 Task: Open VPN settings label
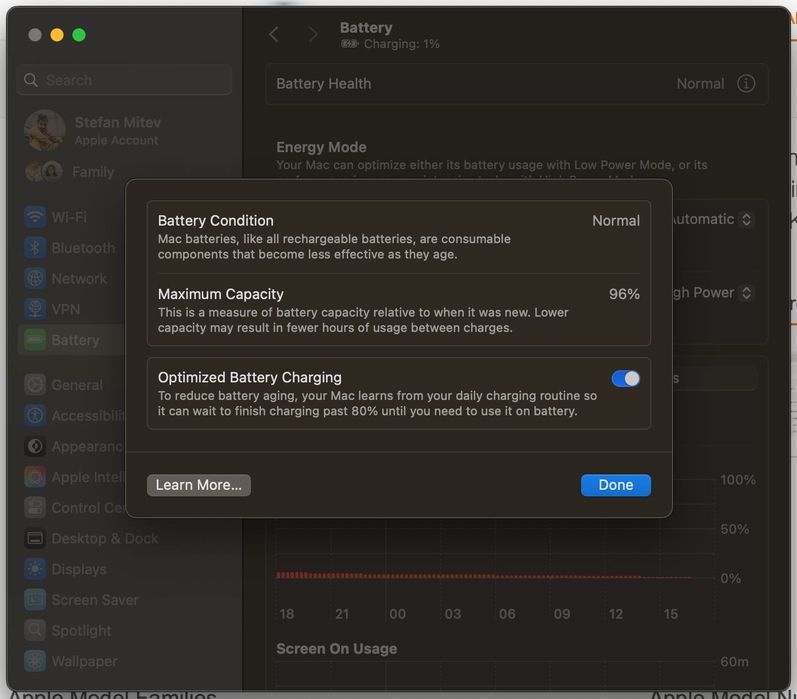pos(66,309)
